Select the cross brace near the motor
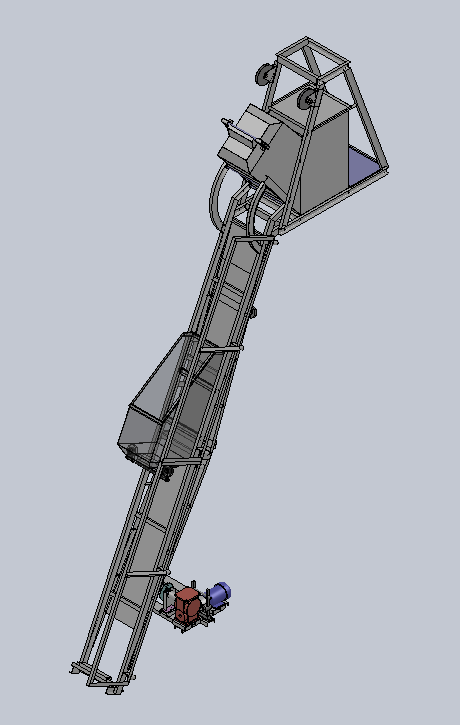The width and height of the screenshot is (460, 725). pyautogui.click(x=147, y=573)
